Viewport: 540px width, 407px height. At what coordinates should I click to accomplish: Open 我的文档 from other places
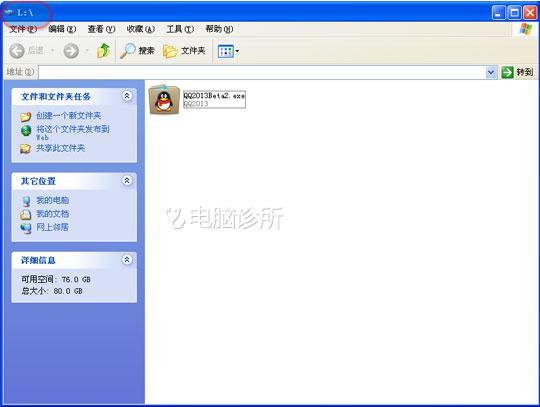[x=52, y=214]
